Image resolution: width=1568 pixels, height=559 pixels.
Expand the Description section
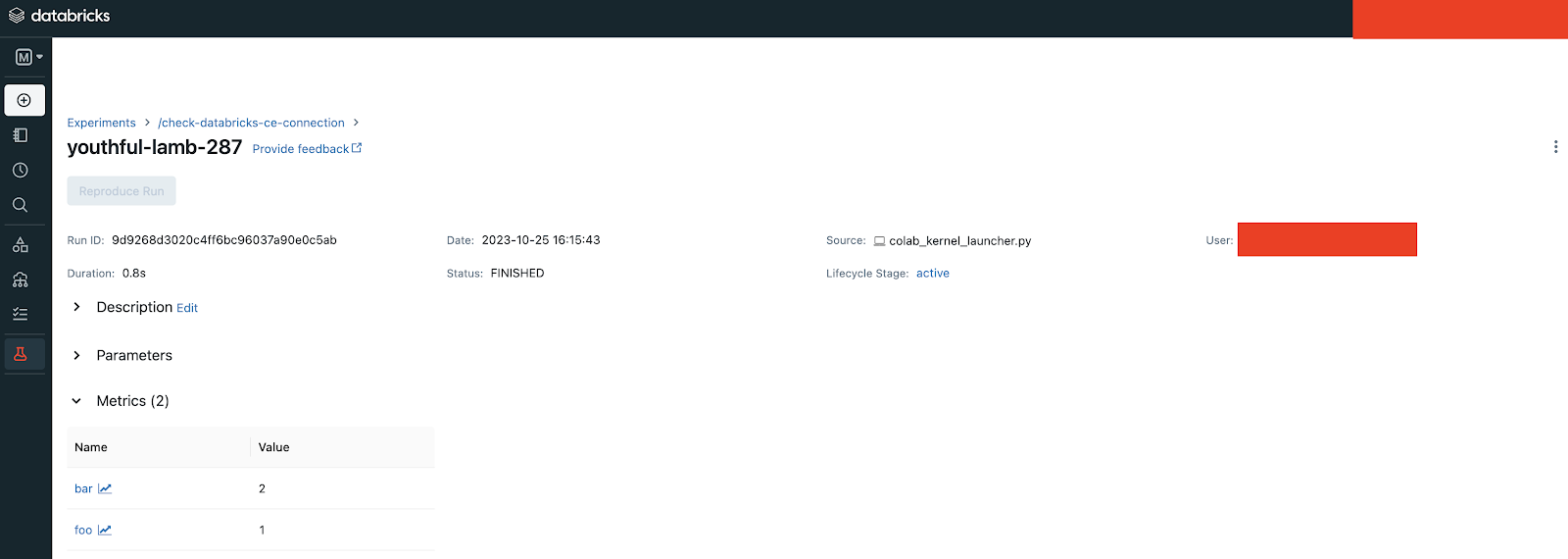tap(76, 307)
